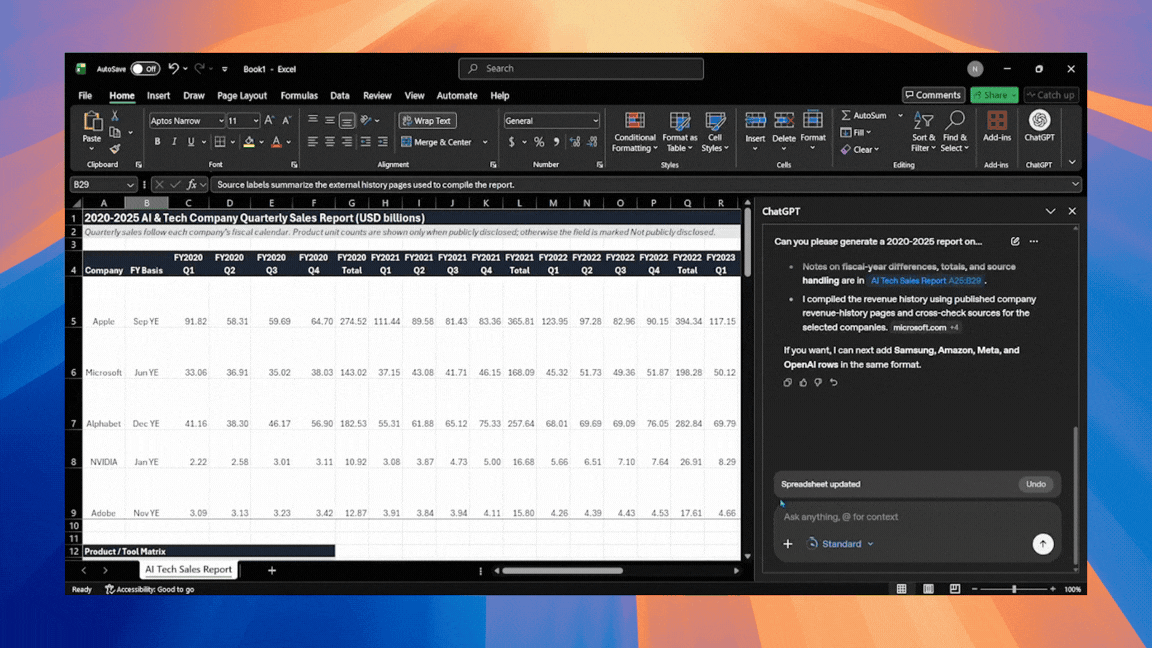The height and width of the screenshot is (648, 1152).
Task: Expand the Fill Color dropdown arrow
Action: coord(262,141)
